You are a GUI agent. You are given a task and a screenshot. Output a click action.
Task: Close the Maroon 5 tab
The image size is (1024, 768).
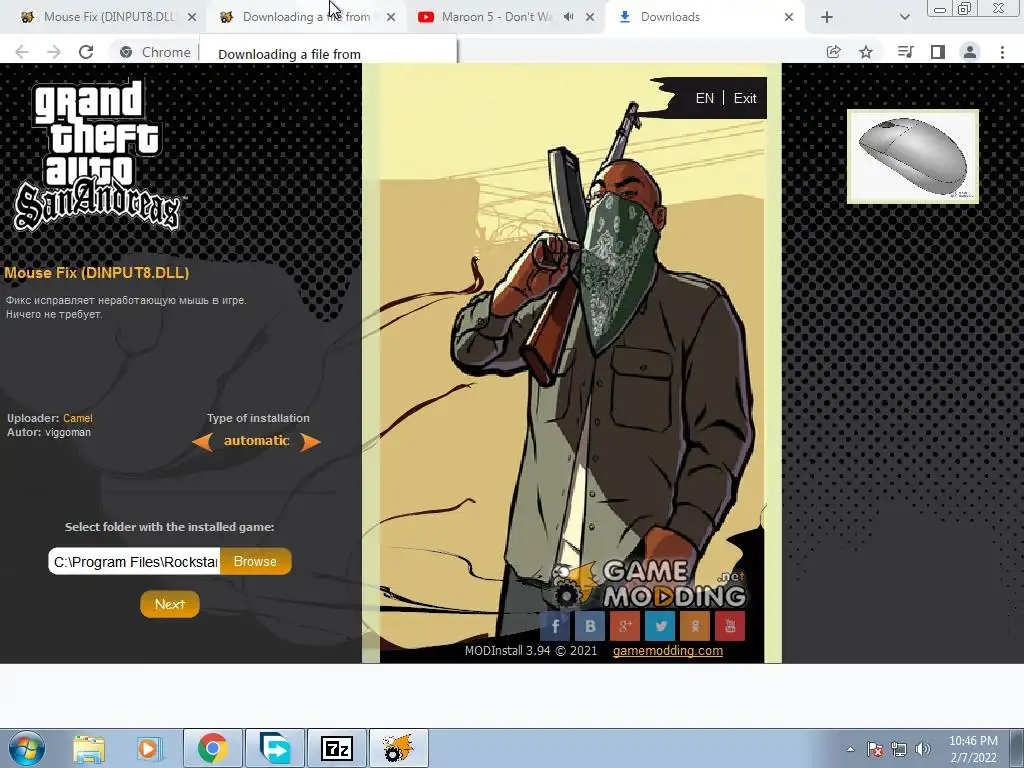590,18
